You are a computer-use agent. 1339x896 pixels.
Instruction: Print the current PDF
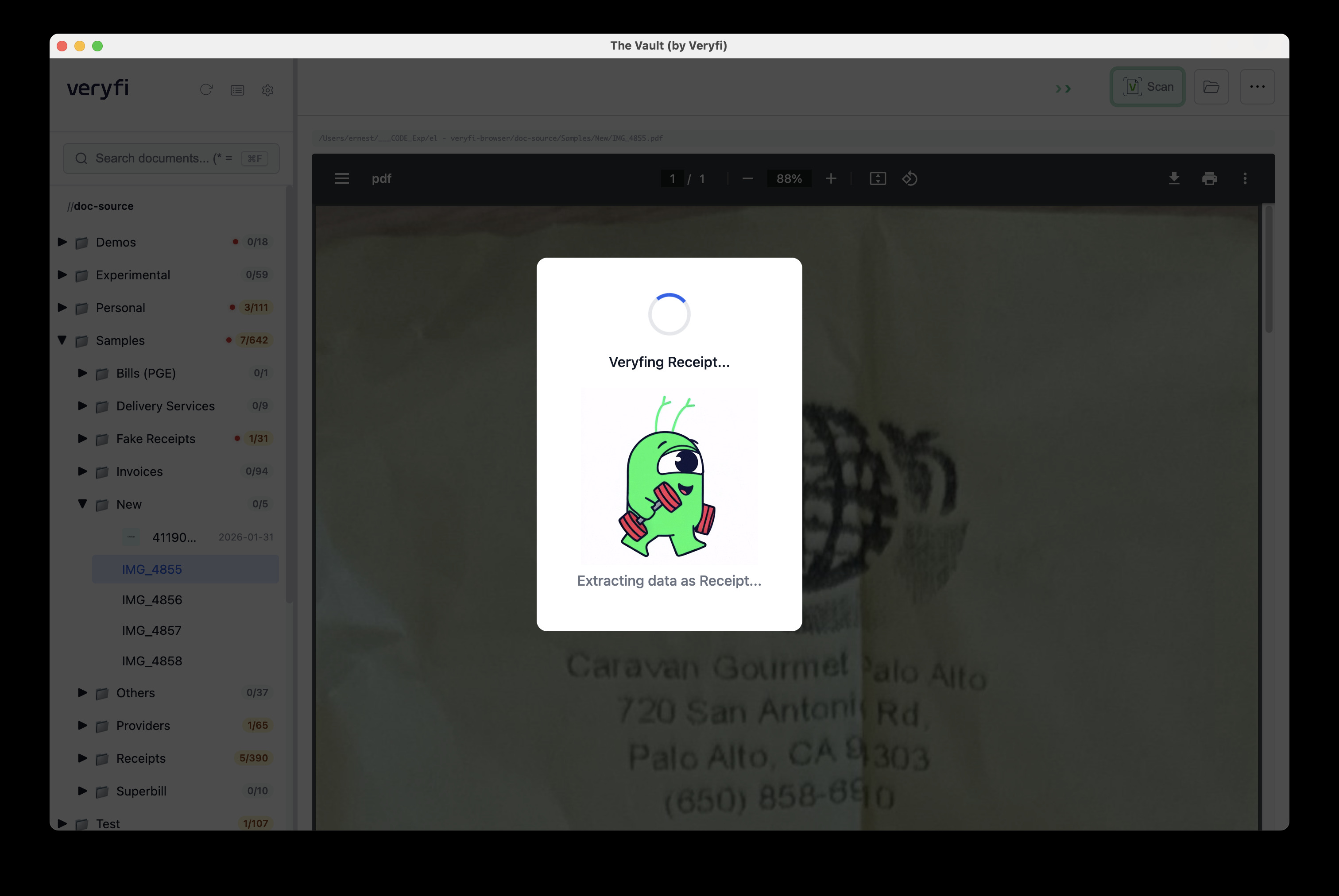point(1209,178)
